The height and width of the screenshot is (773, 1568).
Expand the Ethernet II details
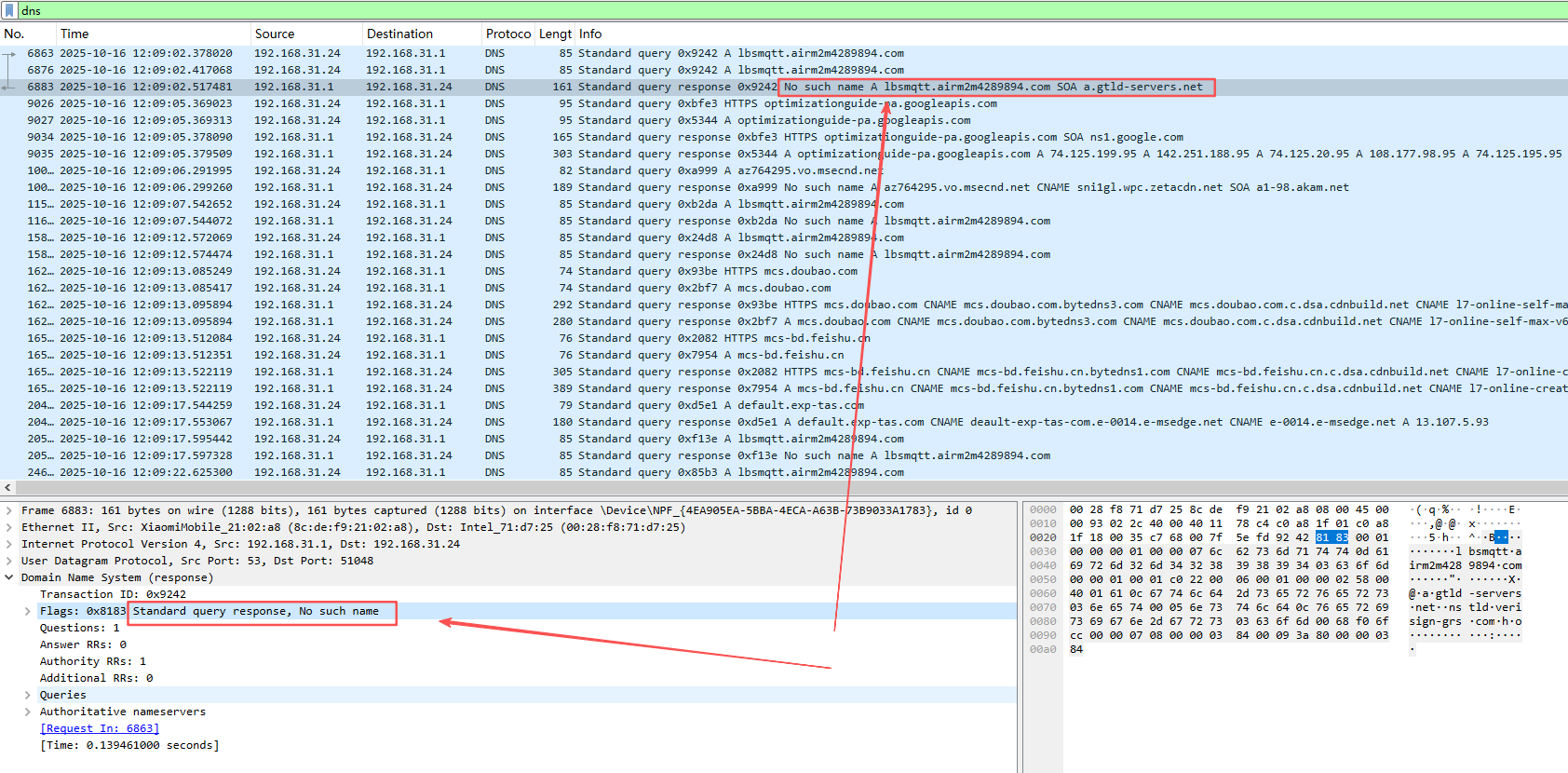(x=9, y=527)
